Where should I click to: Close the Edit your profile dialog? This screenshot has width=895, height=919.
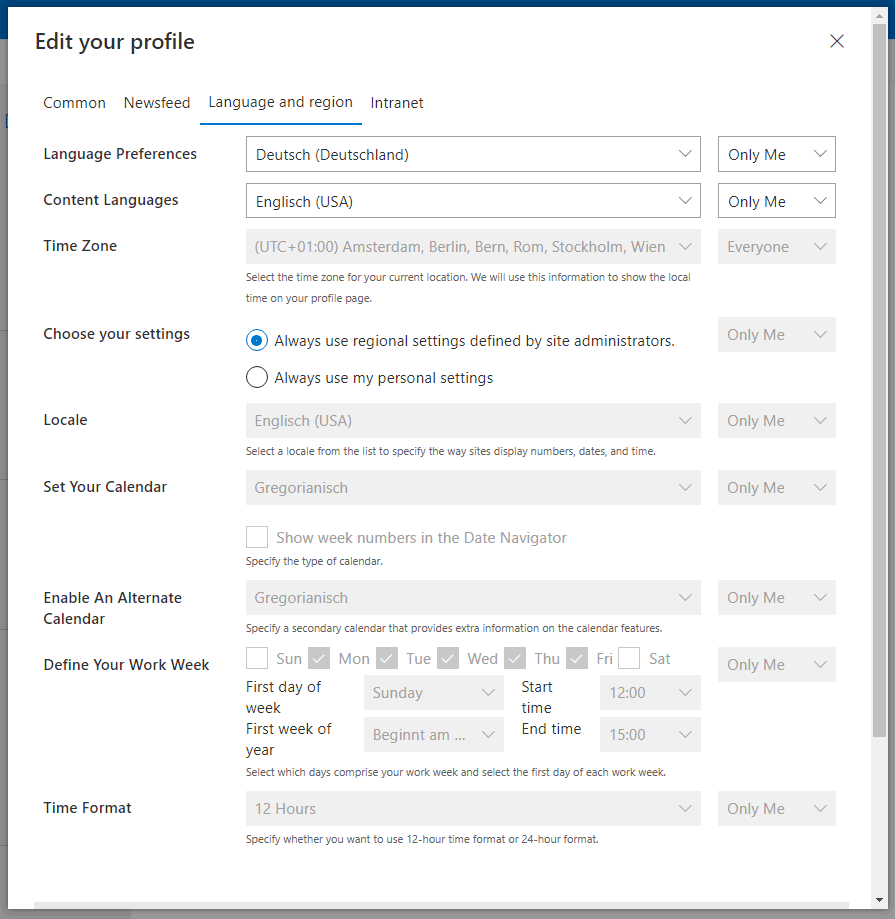tap(837, 41)
